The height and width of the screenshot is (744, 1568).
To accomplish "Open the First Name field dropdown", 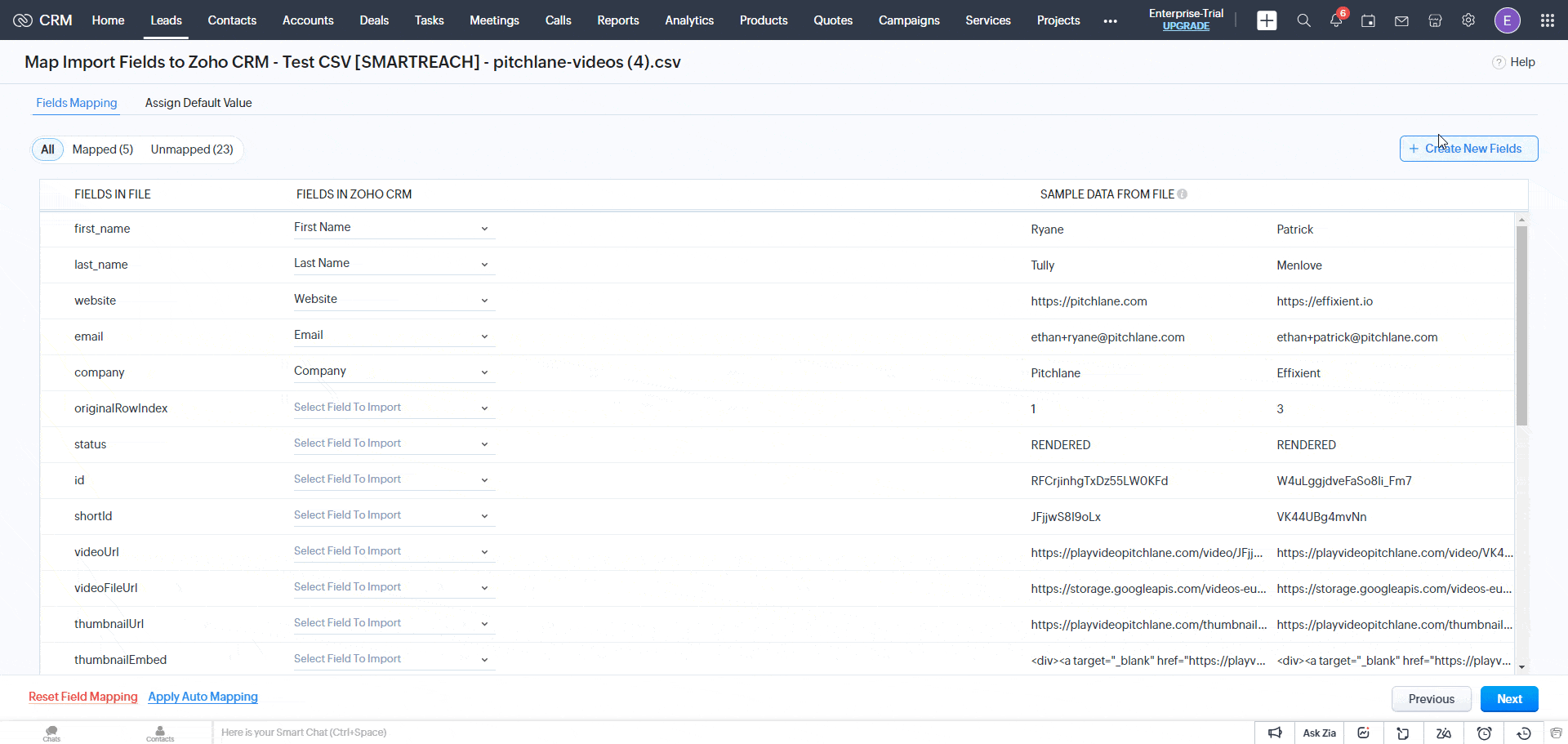I will point(394,228).
